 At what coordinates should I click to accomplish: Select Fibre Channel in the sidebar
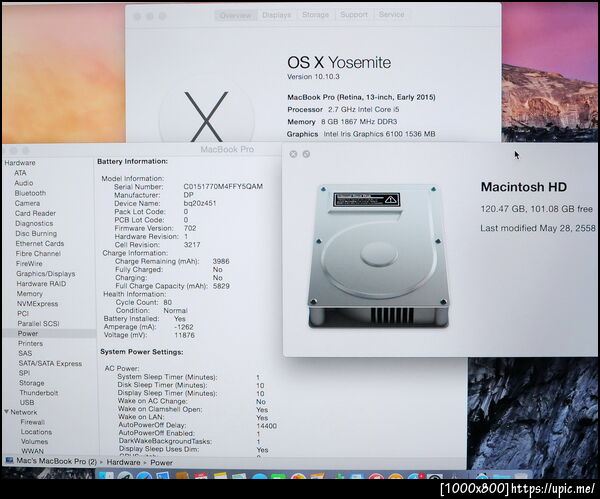[x=38, y=253]
